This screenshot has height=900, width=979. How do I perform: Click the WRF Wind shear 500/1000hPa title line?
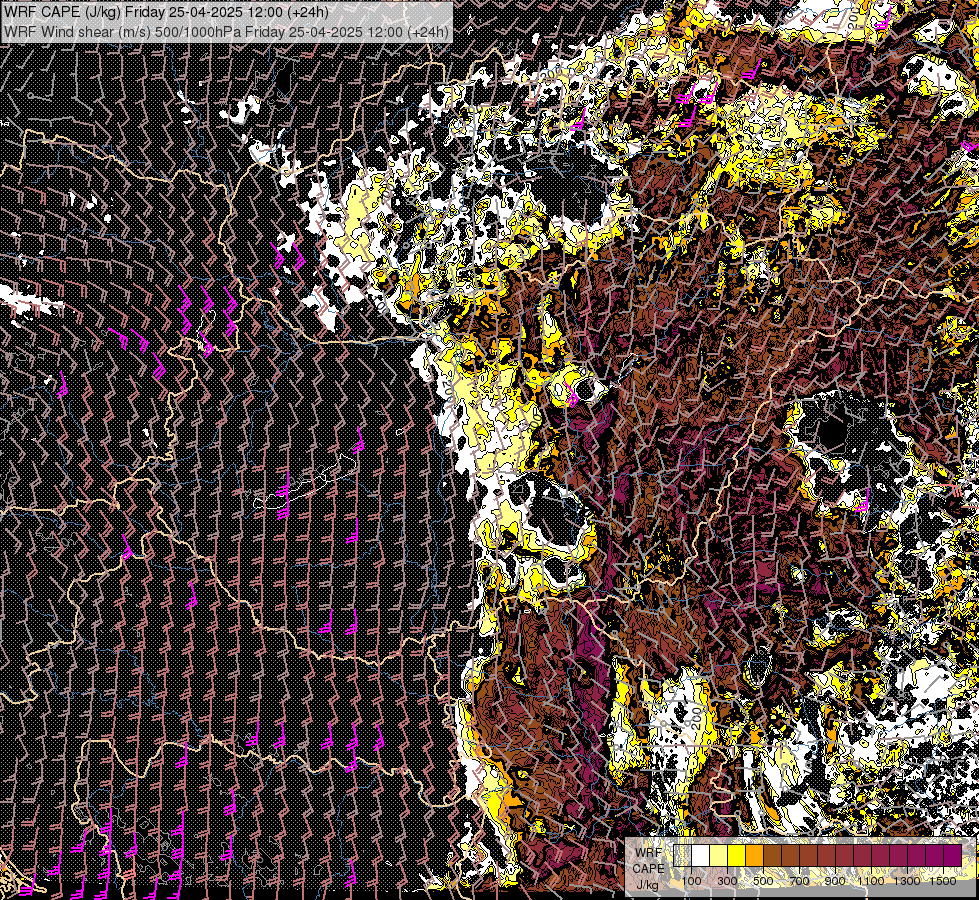coord(226,31)
